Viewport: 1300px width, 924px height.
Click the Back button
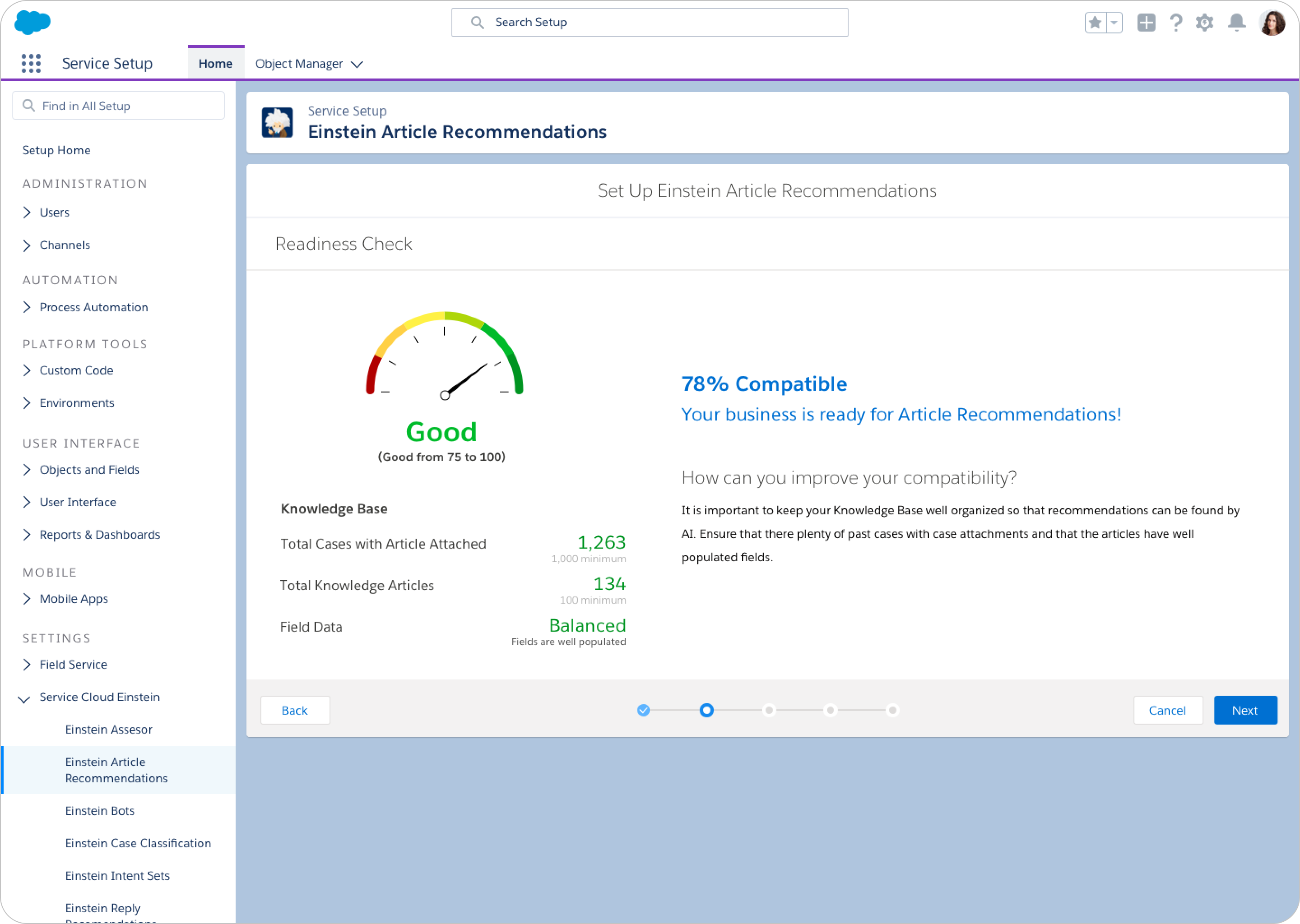[x=295, y=710]
